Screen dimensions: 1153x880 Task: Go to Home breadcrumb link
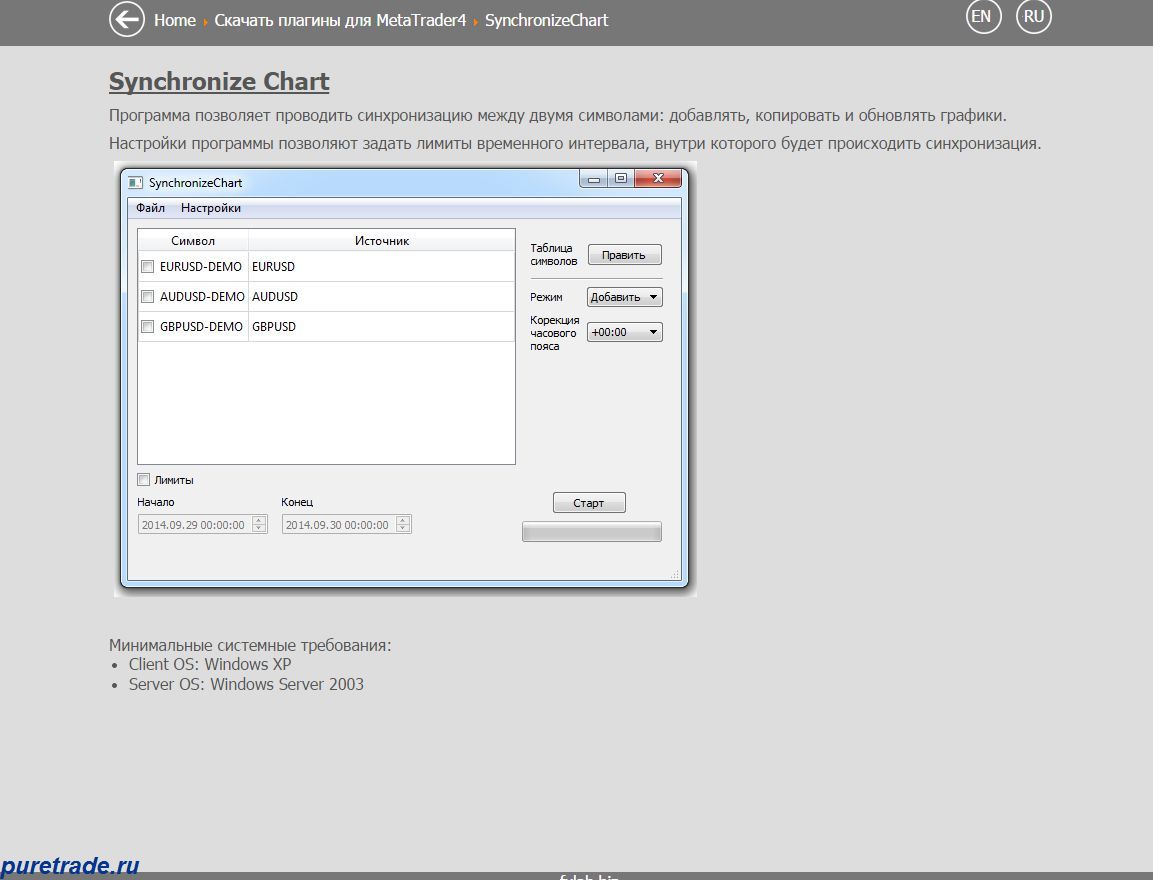pyautogui.click(x=175, y=20)
